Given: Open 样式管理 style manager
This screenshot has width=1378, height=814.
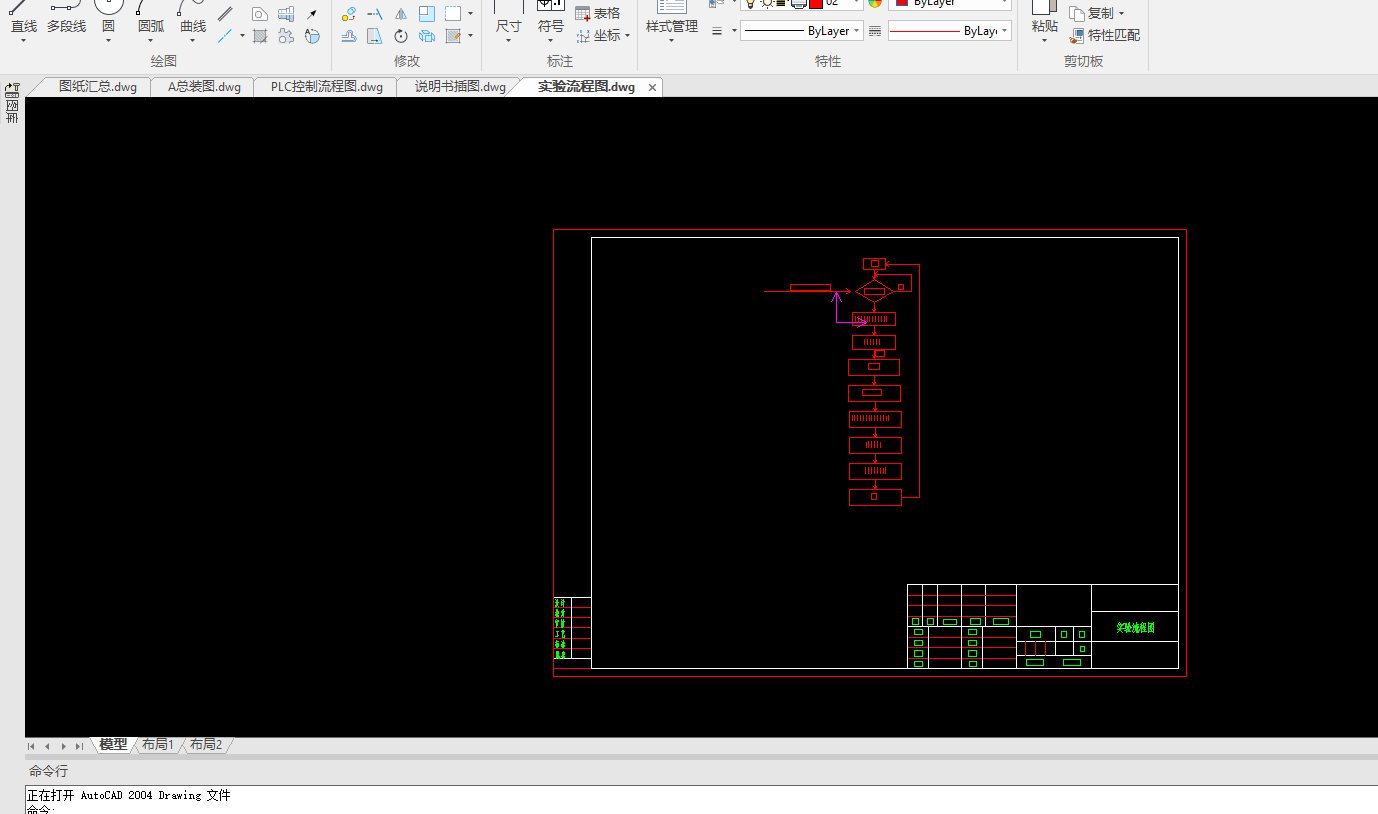Looking at the screenshot, I should coord(672,18).
